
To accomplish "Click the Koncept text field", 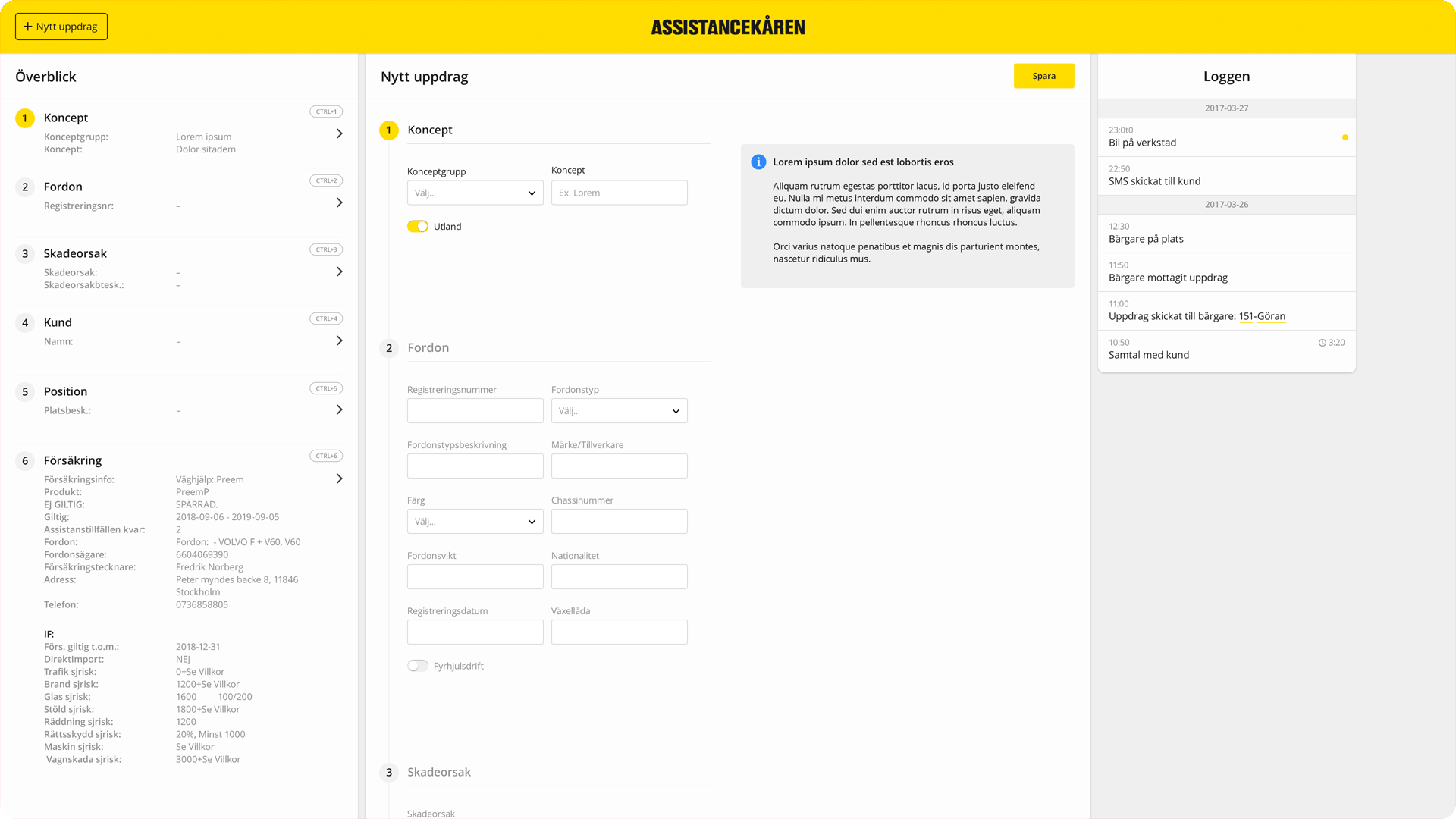I will (619, 193).
